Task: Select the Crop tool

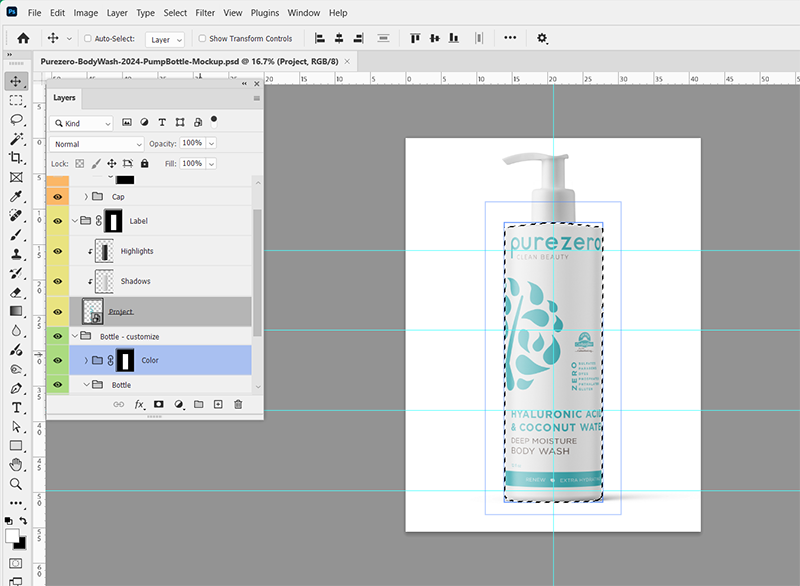Action: [x=16, y=158]
